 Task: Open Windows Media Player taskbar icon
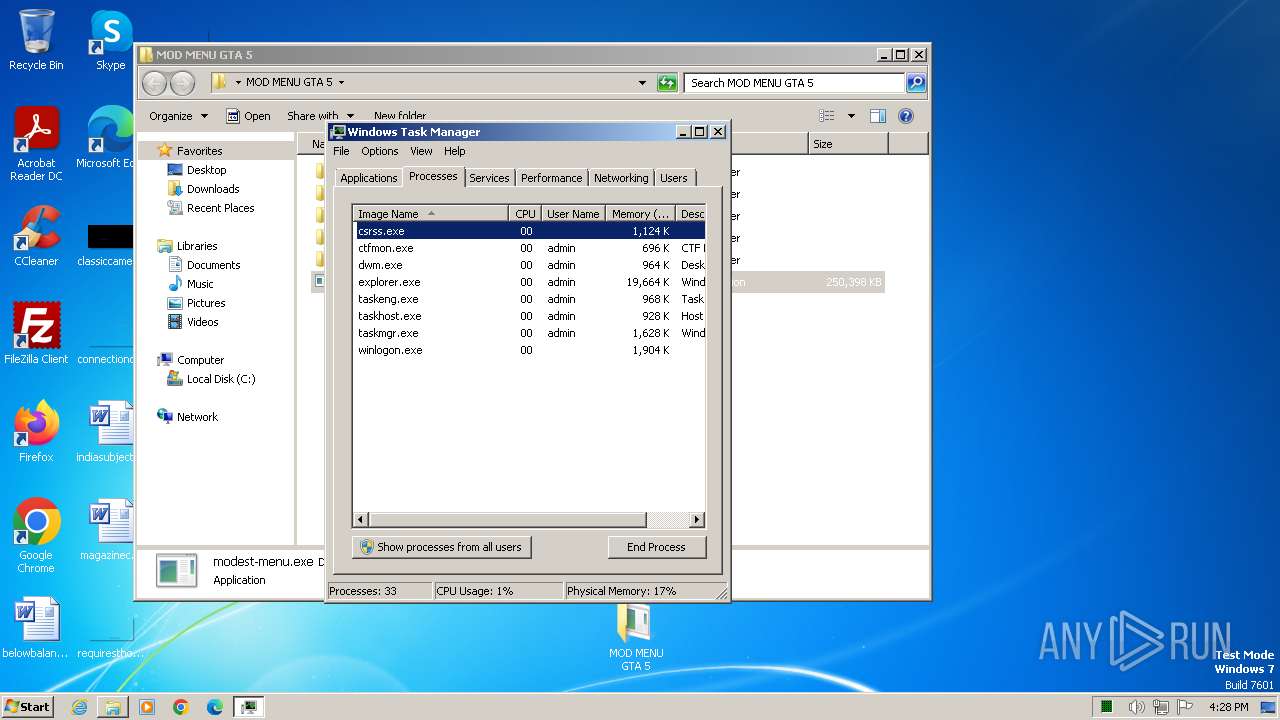tap(147, 707)
